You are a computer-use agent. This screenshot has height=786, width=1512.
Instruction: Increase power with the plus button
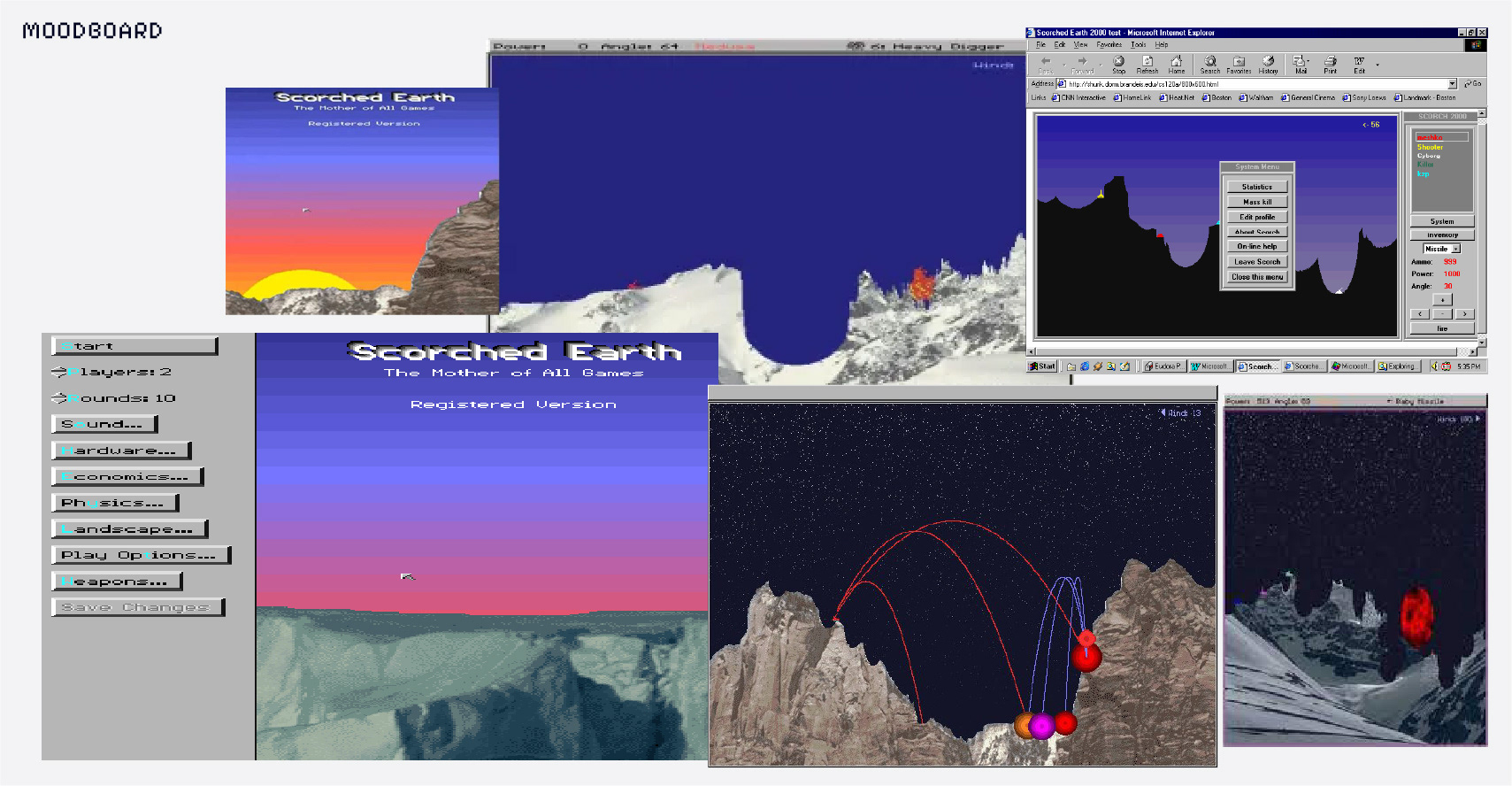point(1442,300)
